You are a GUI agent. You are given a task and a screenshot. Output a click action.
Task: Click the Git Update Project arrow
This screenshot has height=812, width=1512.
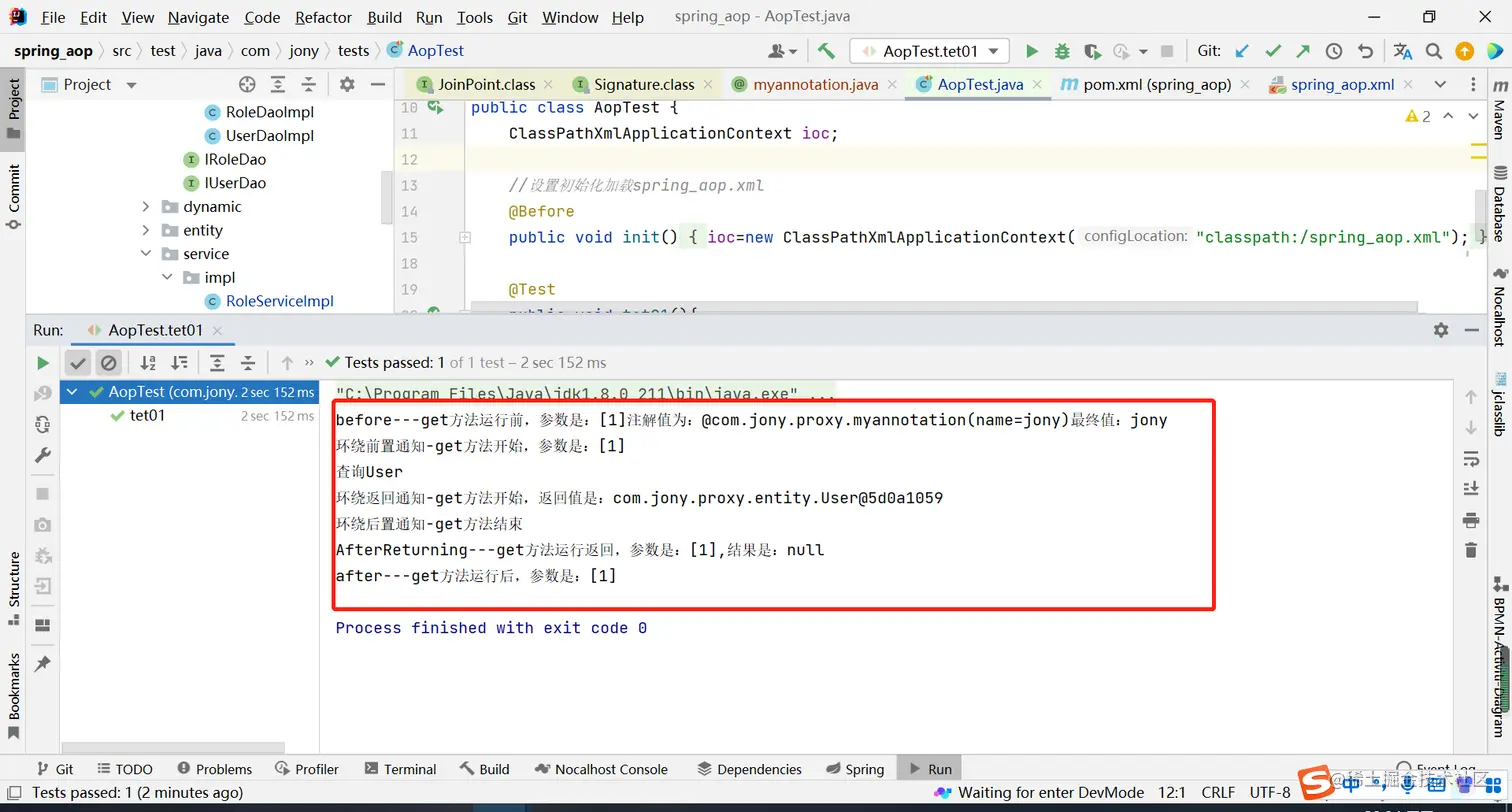pyautogui.click(x=1242, y=51)
